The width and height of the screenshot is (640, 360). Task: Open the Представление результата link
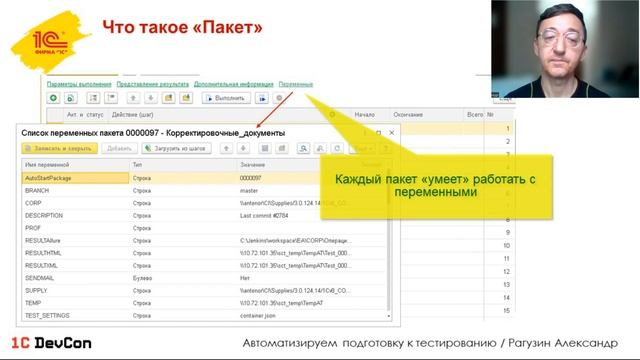(x=153, y=84)
